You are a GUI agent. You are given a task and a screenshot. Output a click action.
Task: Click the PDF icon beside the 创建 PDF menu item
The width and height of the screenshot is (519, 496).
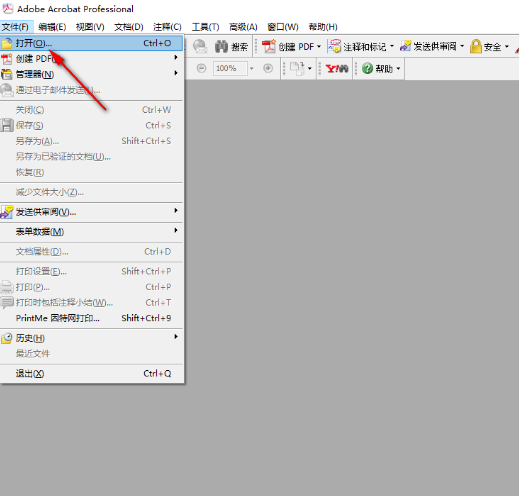[6, 59]
